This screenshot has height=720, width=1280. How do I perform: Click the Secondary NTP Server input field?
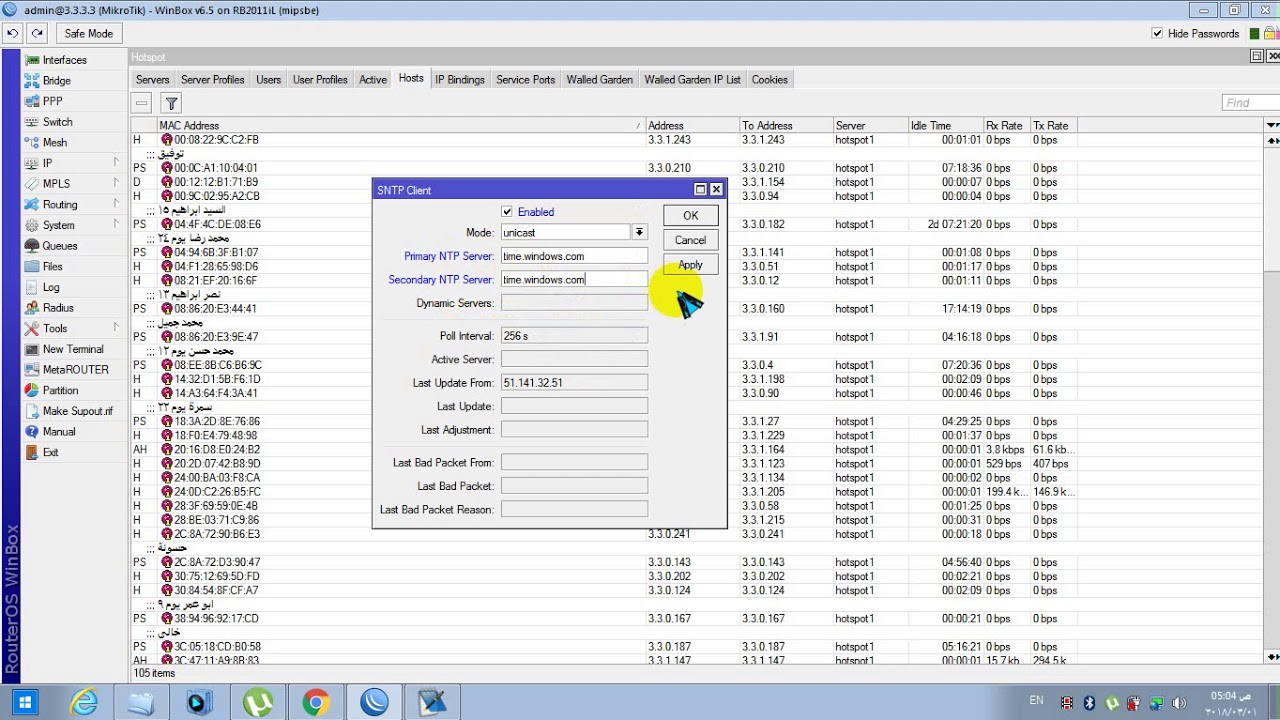574,280
